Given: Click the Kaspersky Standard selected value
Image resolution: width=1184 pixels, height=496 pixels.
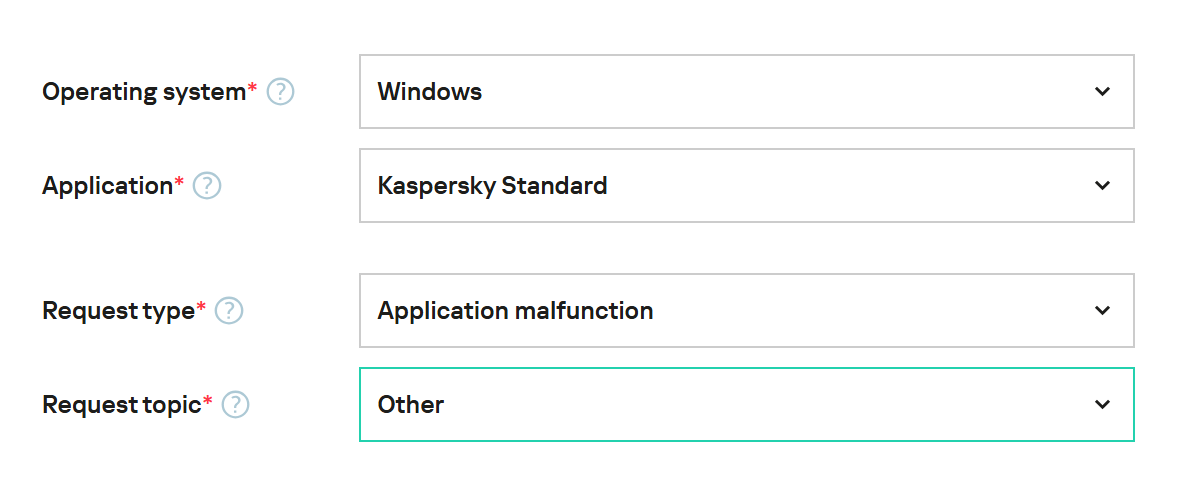Looking at the screenshot, I should 492,185.
